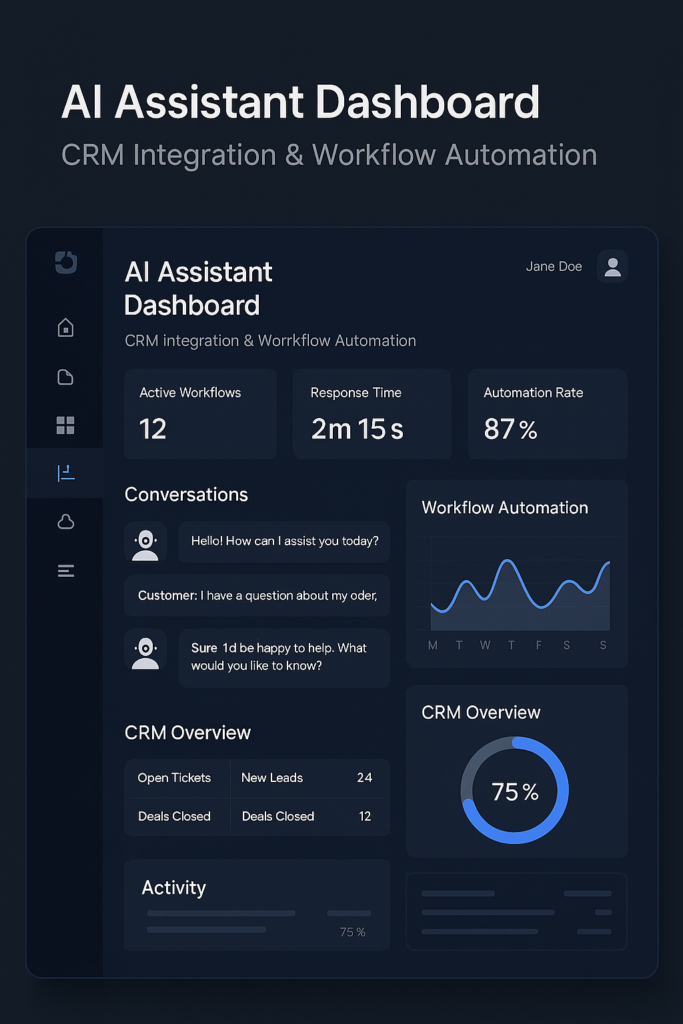The height and width of the screenshot is (1024, 683).
Task: Click the New Leads row
Action: coord(308,778)
